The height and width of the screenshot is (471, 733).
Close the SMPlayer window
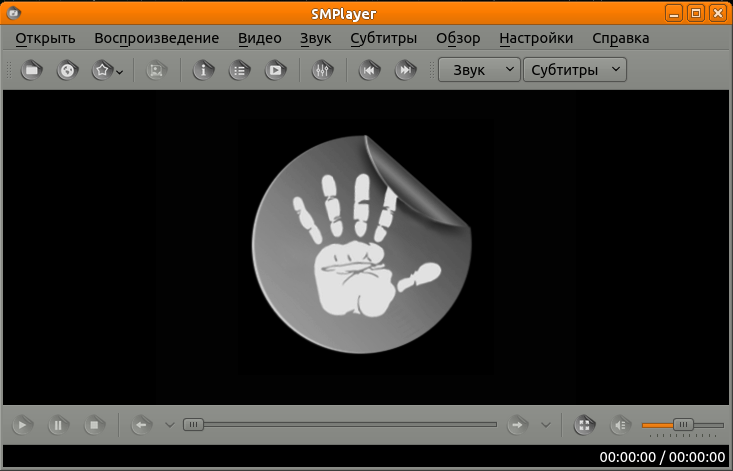point(718,13)
